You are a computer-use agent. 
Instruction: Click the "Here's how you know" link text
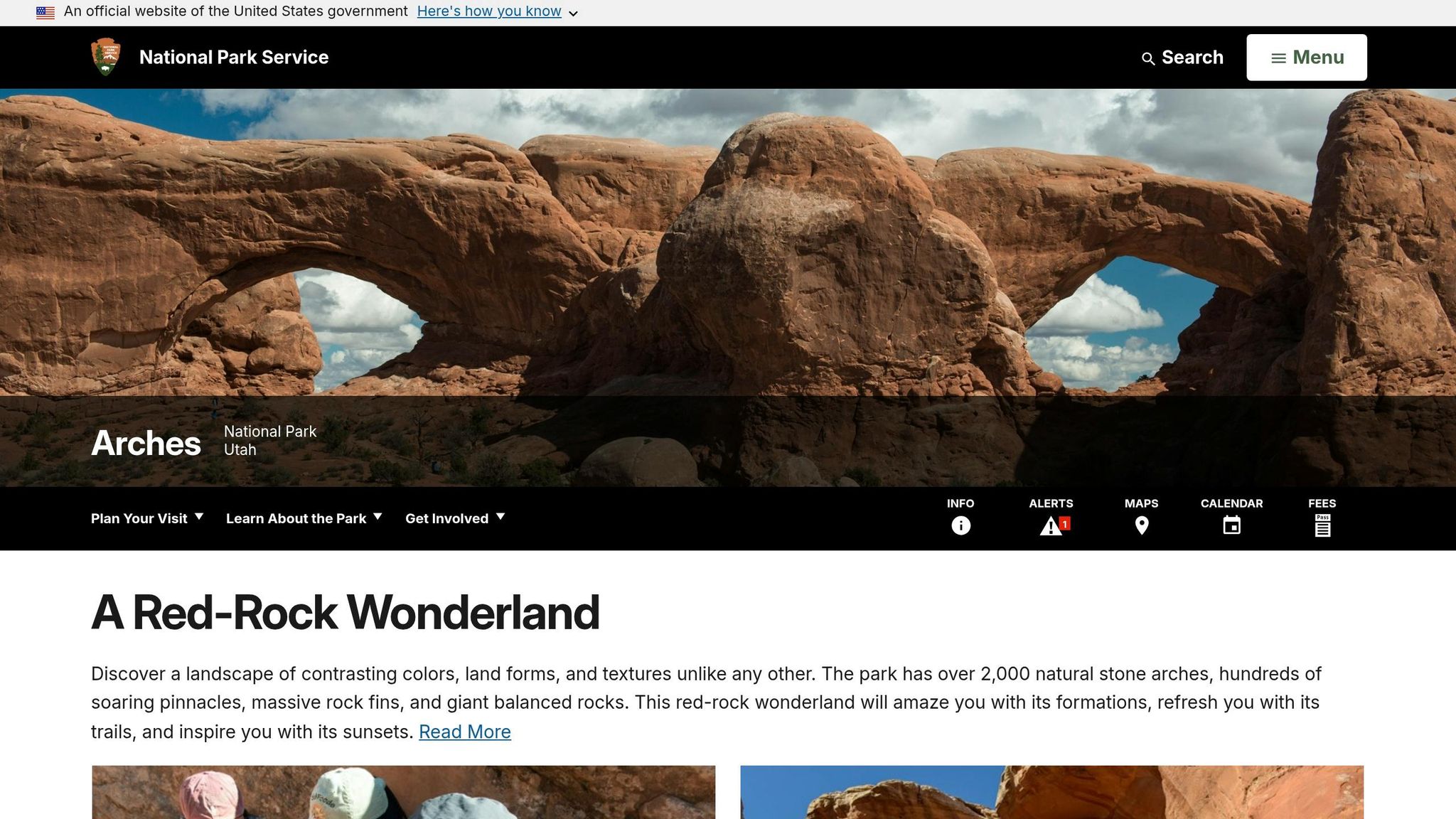pyautogui.click(x=489, y=11)
